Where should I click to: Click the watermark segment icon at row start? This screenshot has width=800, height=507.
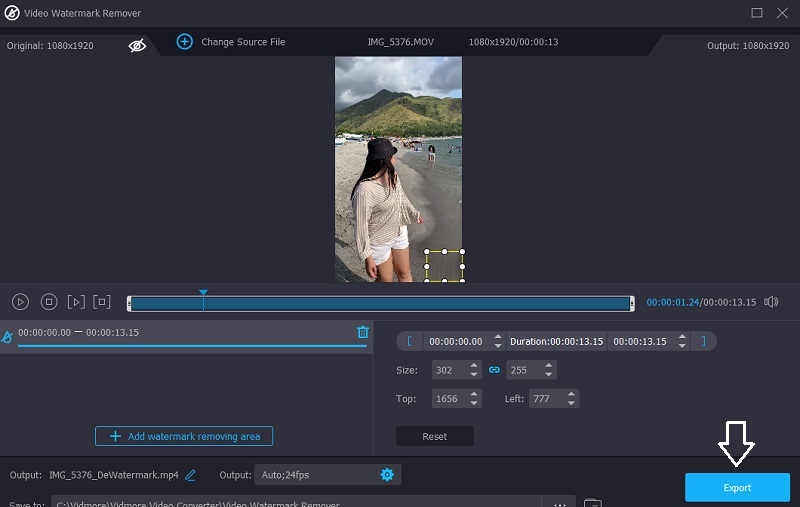(x=7, y=337)
